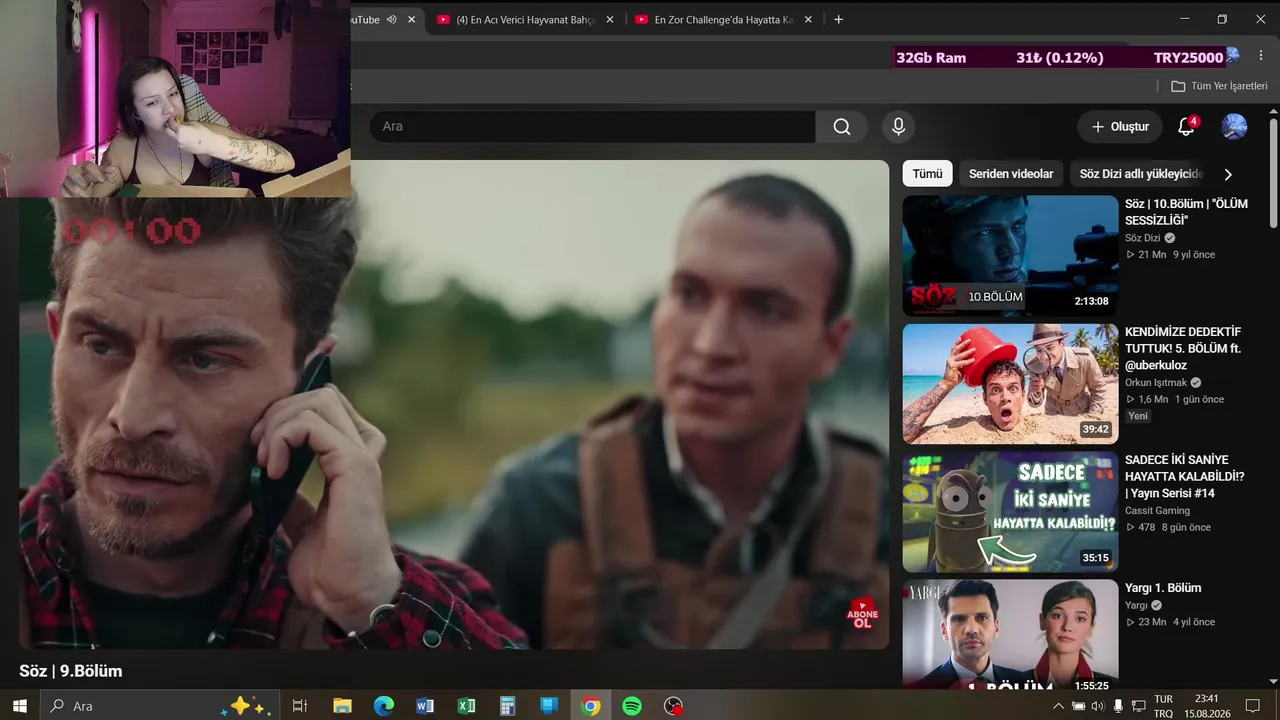Open Söz 10.Bölüm video thumbnail
The image size is (1280, 720).
pyautogui.click(x=1010, y=255)
